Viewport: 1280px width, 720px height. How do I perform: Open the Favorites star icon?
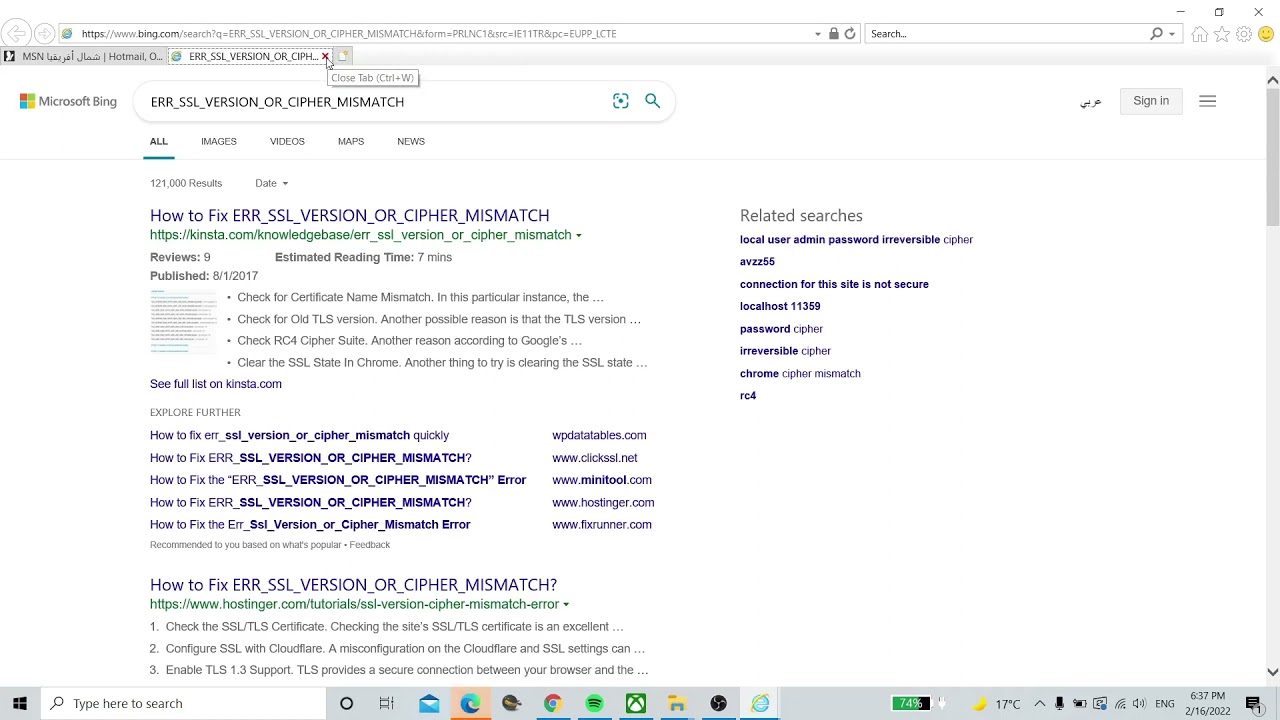tap(1222, 34)
